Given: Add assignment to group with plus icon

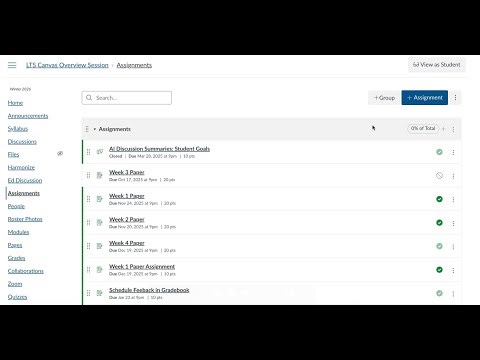Looking at the screenshot, I should point(443,129).
